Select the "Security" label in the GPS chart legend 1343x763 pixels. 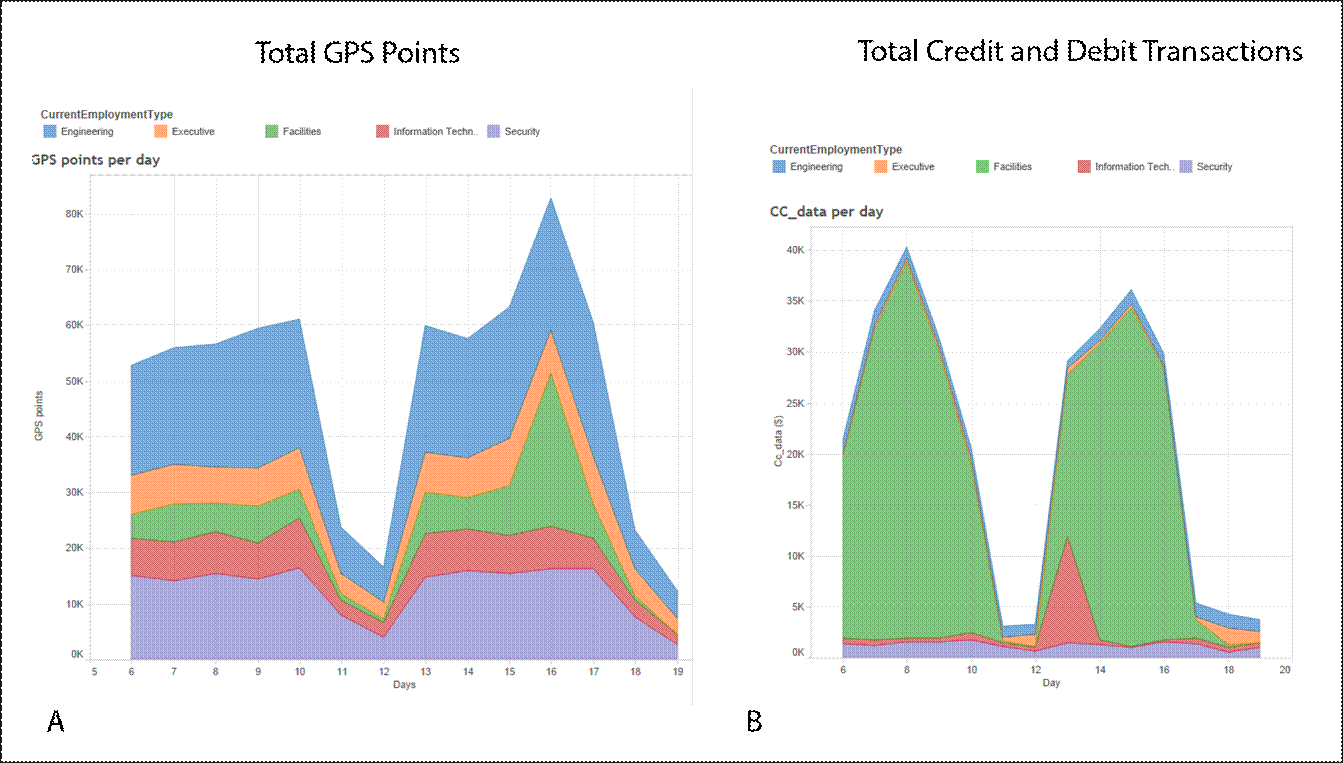(522, 132)
